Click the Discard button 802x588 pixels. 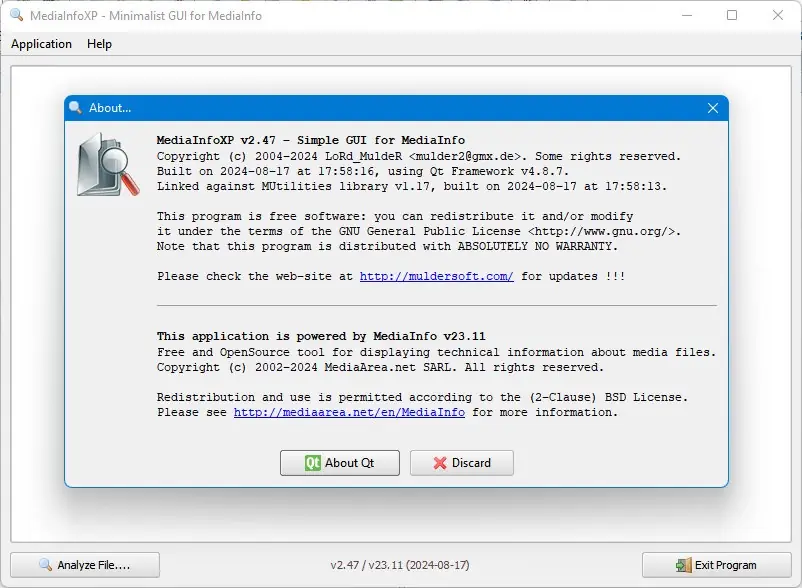pyautogui.click(x=461, y=463)
